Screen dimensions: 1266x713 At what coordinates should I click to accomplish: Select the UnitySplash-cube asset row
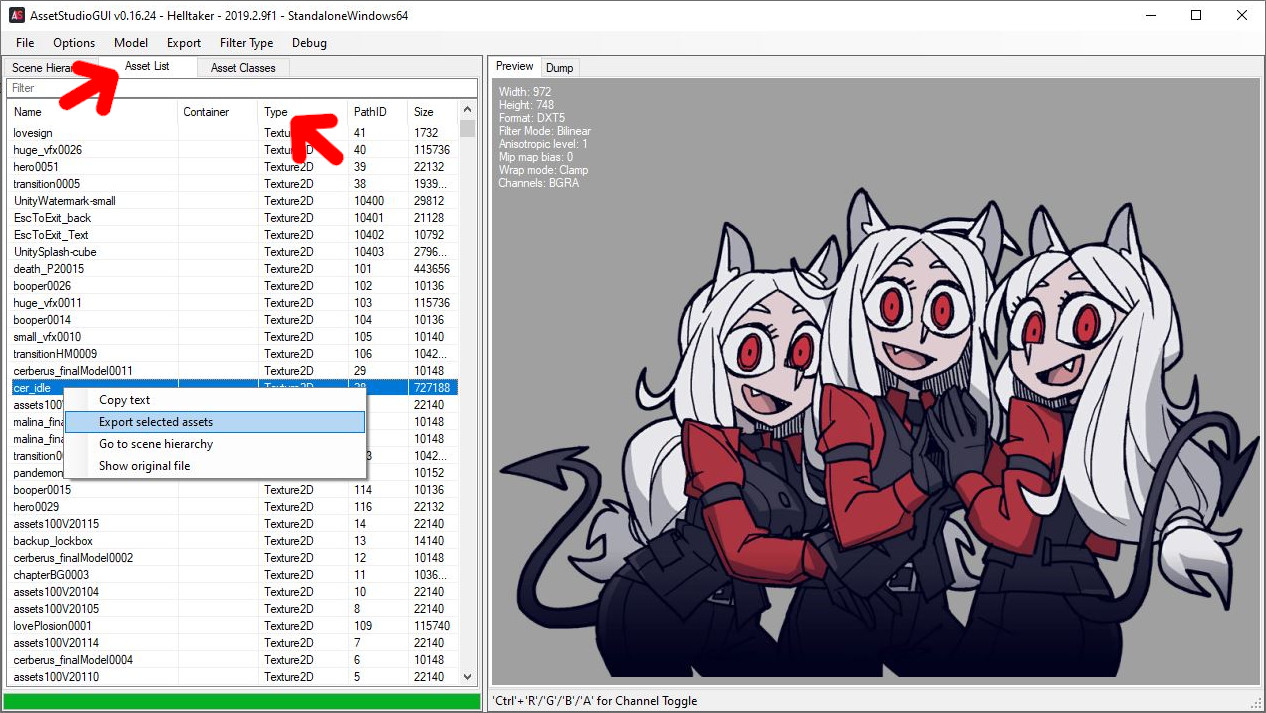coord(233,252)
